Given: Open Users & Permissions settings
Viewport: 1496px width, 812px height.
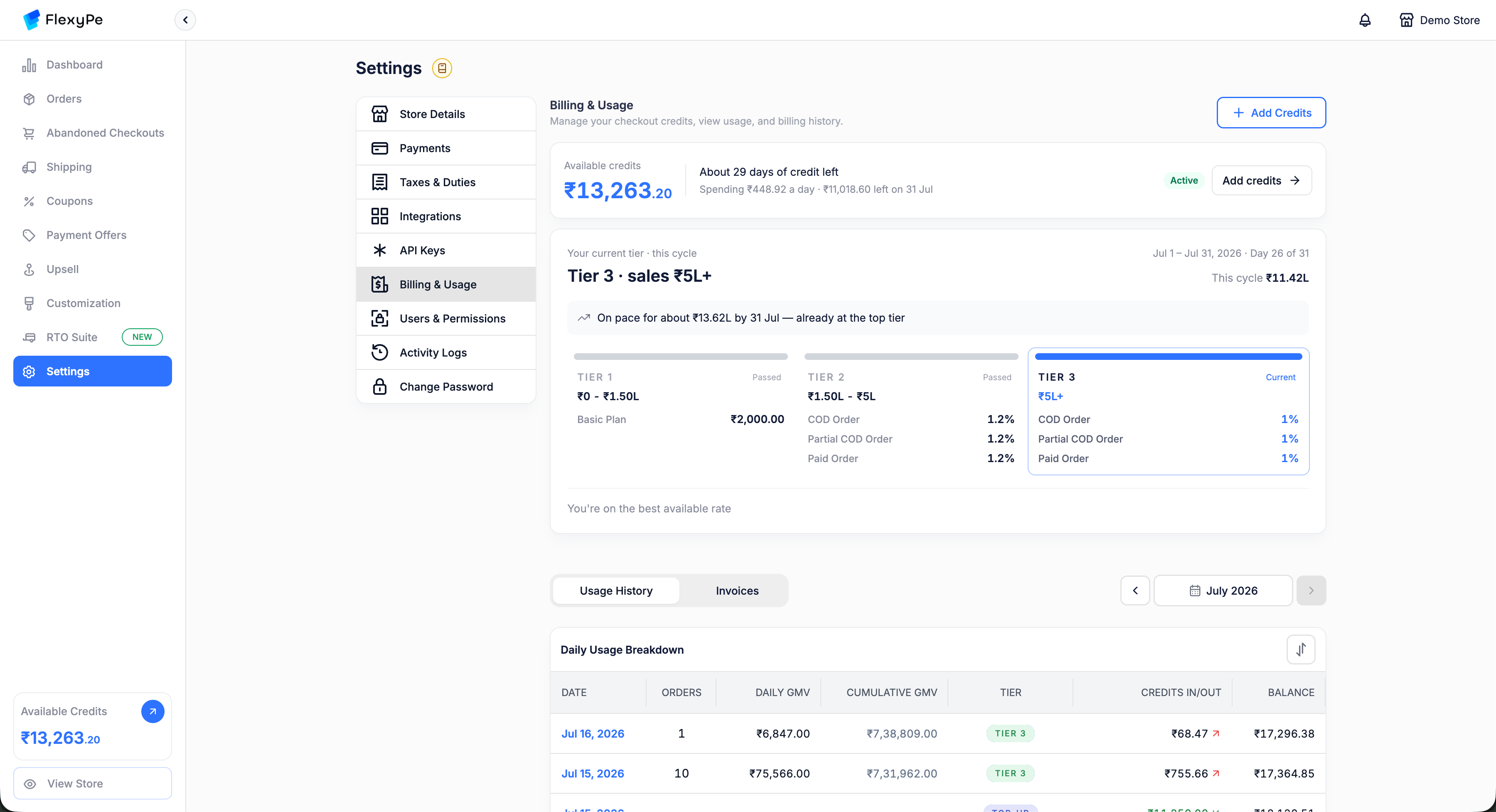Looking at the screenshot, I should click(x=446, y=319).
